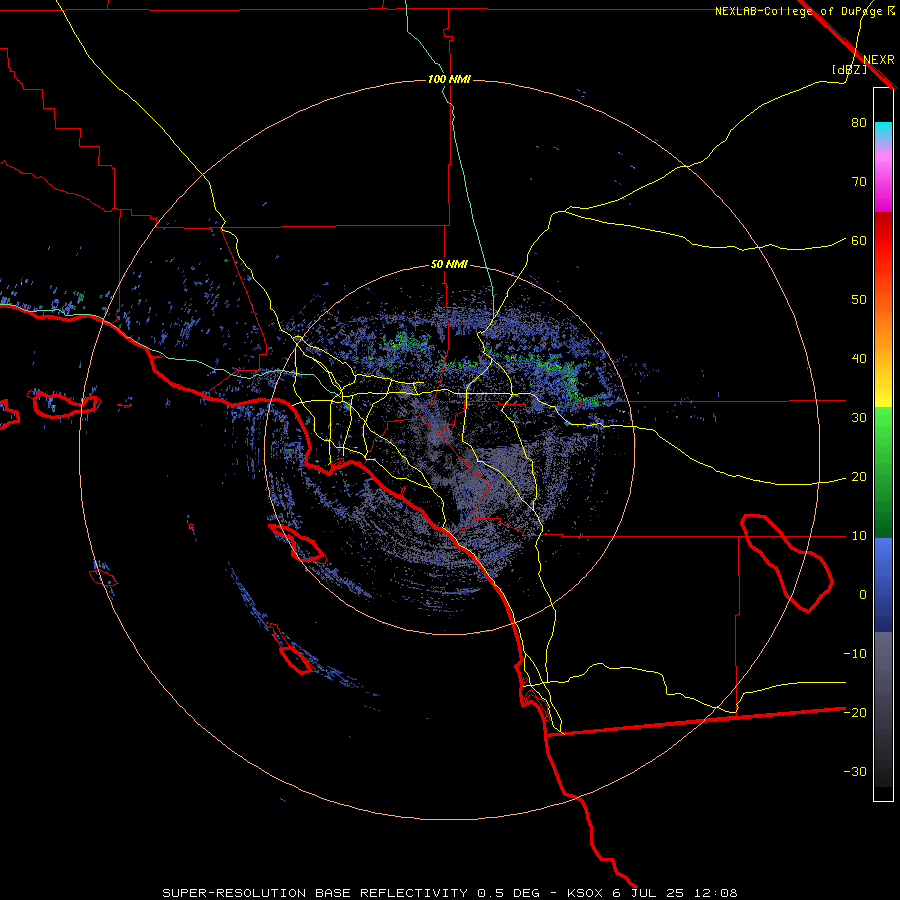Click the 10 value on the dBZ scale
900x900 pixels.
pyautogui.click(x=859, y=536)
